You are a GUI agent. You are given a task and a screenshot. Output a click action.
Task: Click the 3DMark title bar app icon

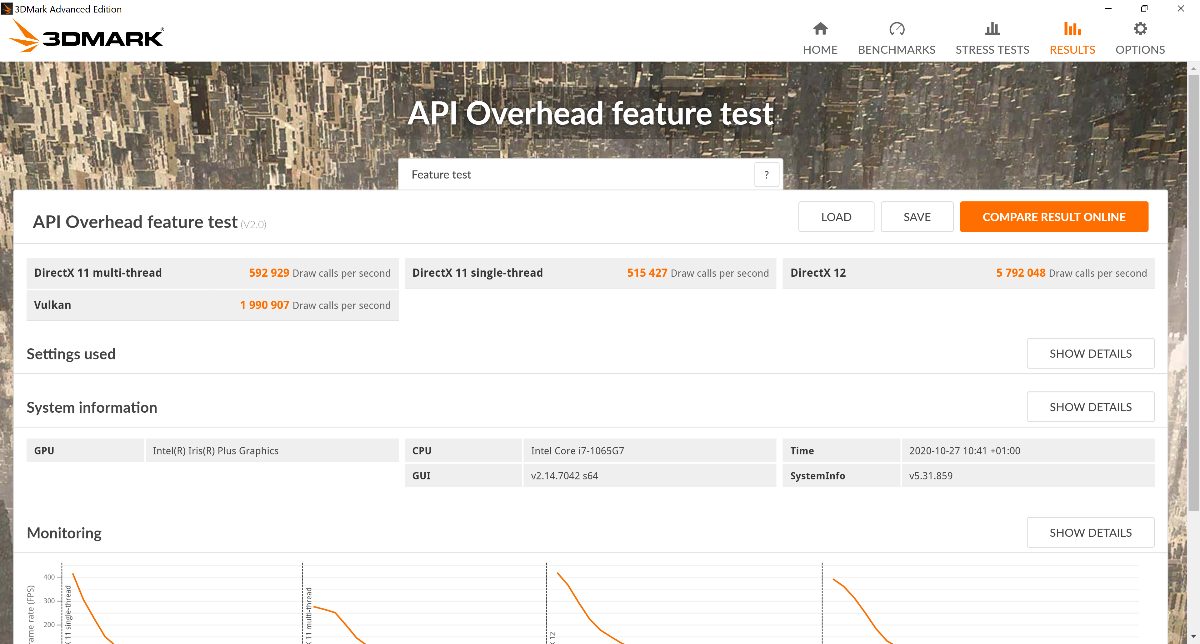tap(7, 8)
